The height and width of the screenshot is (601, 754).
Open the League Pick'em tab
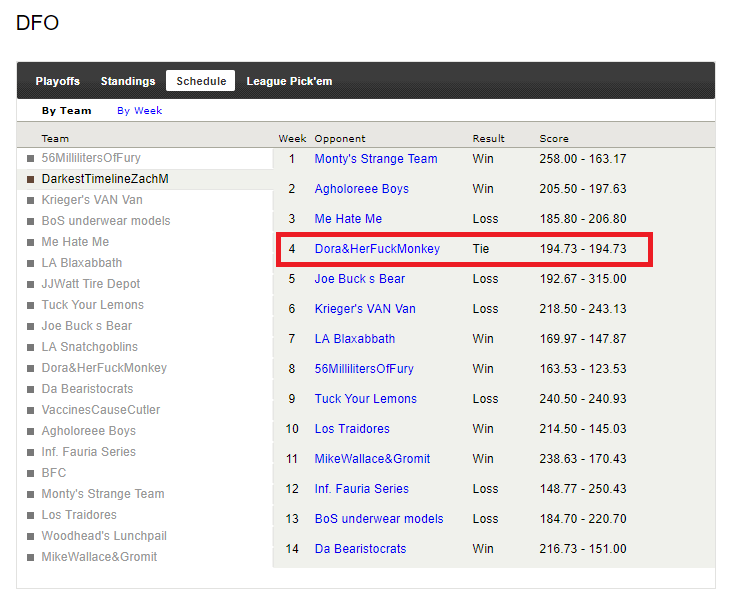[289, 81]
